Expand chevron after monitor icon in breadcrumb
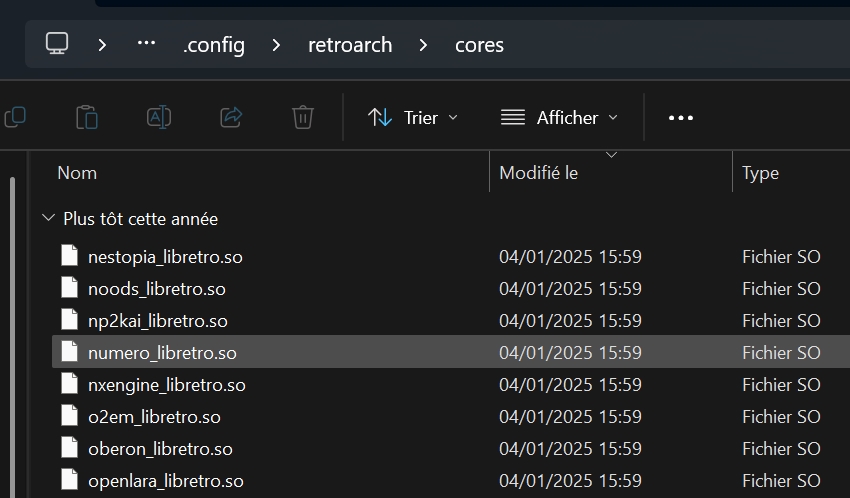 102,45
